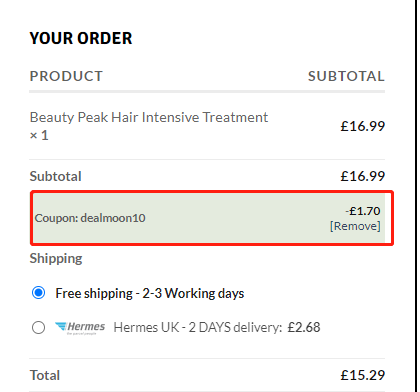
Task: Select the Free shipping radio button
Action: (x=38, y=293)
